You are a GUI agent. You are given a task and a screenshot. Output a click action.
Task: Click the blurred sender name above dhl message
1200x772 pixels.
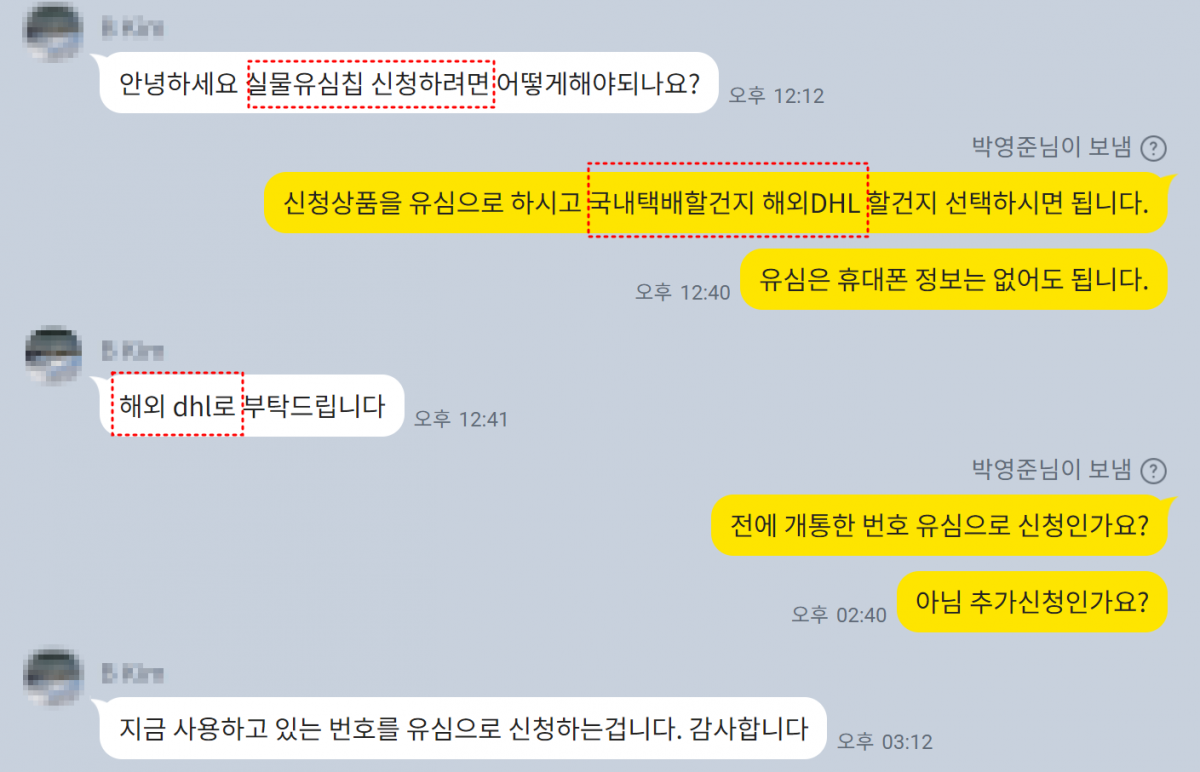(132, 350)
